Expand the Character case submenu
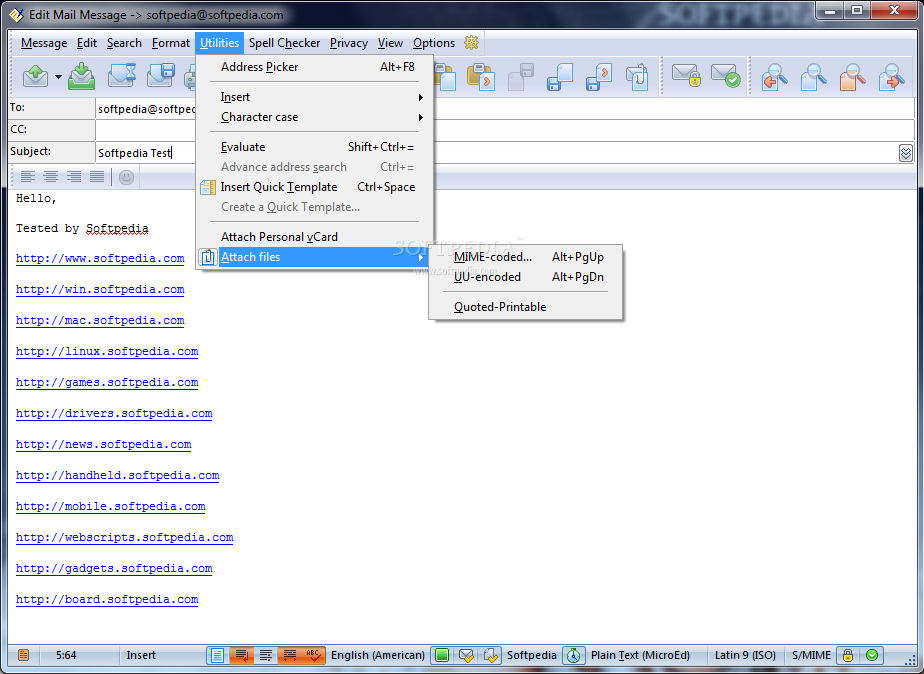This screenshot has width=924, height=674. pyautogui.click(x=315, y=117)
